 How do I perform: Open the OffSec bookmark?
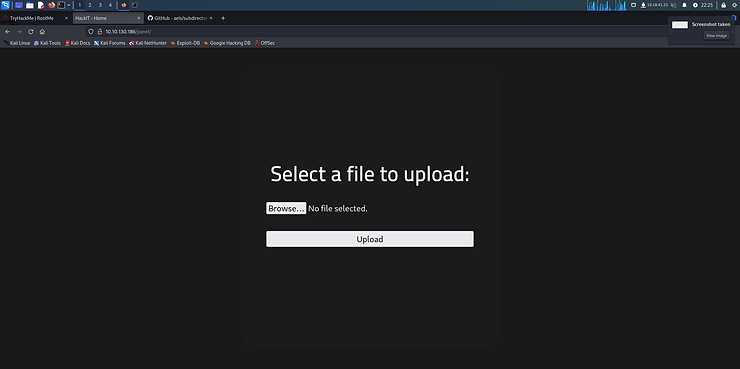coord(265,43)
